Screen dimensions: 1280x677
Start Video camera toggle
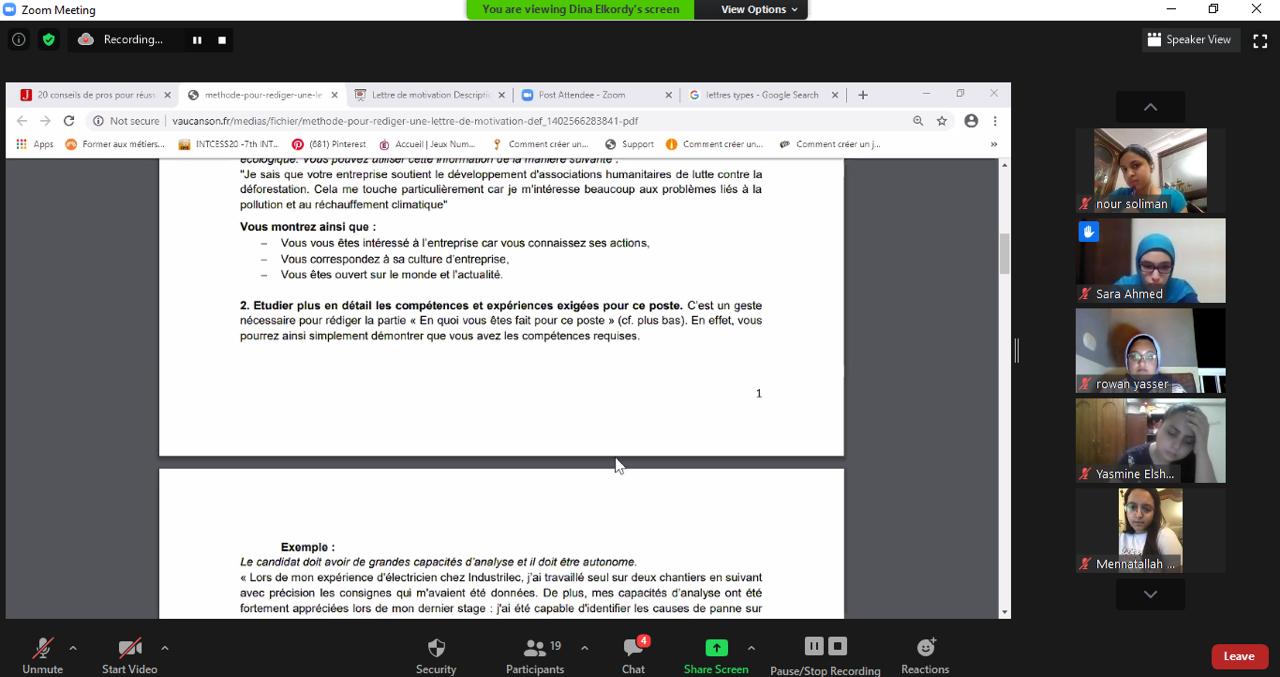coord(129,648)
